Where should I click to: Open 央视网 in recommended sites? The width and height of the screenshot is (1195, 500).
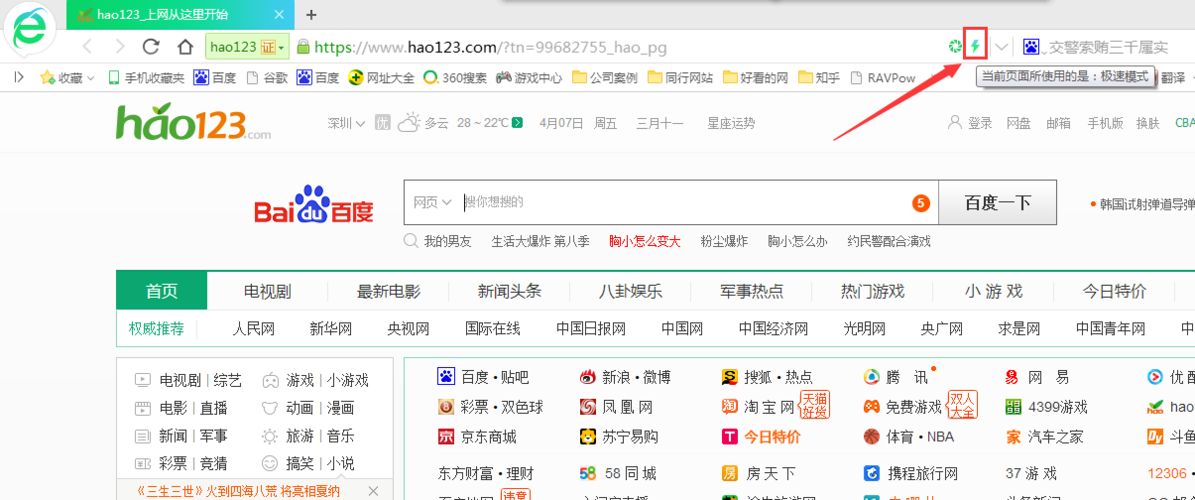pyautogui.click(x=408, y=329)
